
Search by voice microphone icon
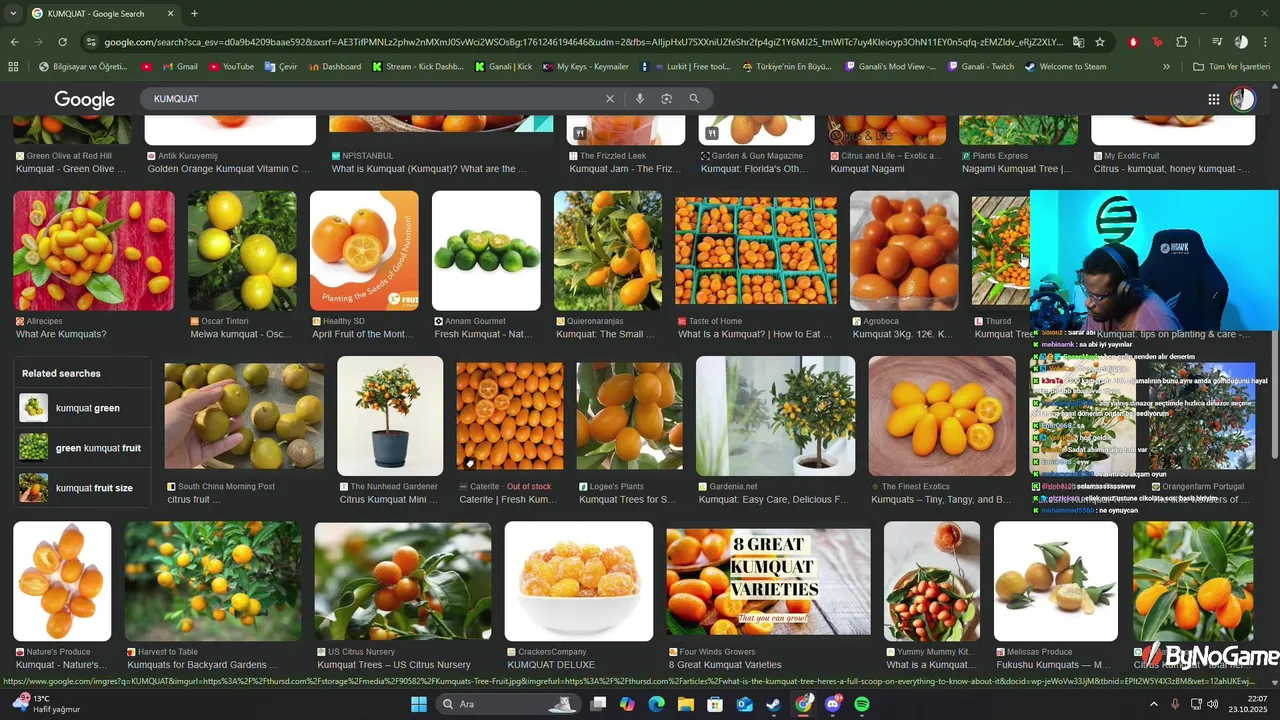pos(639,99)
